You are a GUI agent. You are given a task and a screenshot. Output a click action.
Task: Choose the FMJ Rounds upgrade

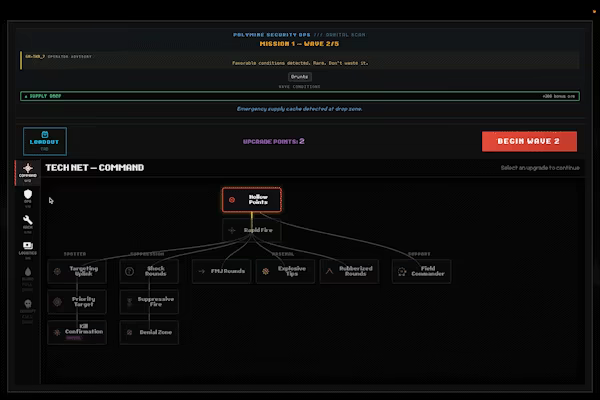pyautogui.click(x=221, y=271)
